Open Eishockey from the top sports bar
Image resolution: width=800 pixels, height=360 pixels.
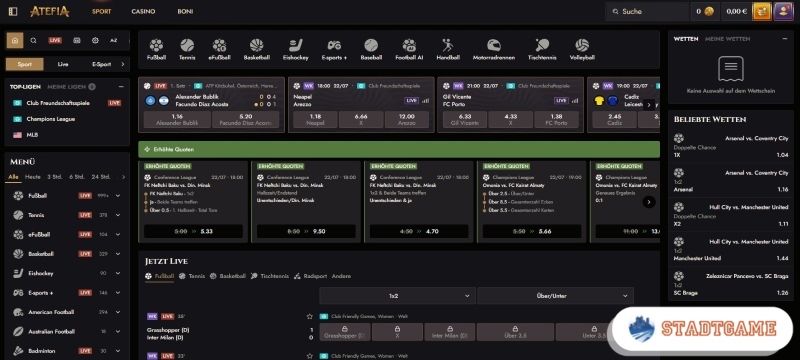click(x=295, y=45)
